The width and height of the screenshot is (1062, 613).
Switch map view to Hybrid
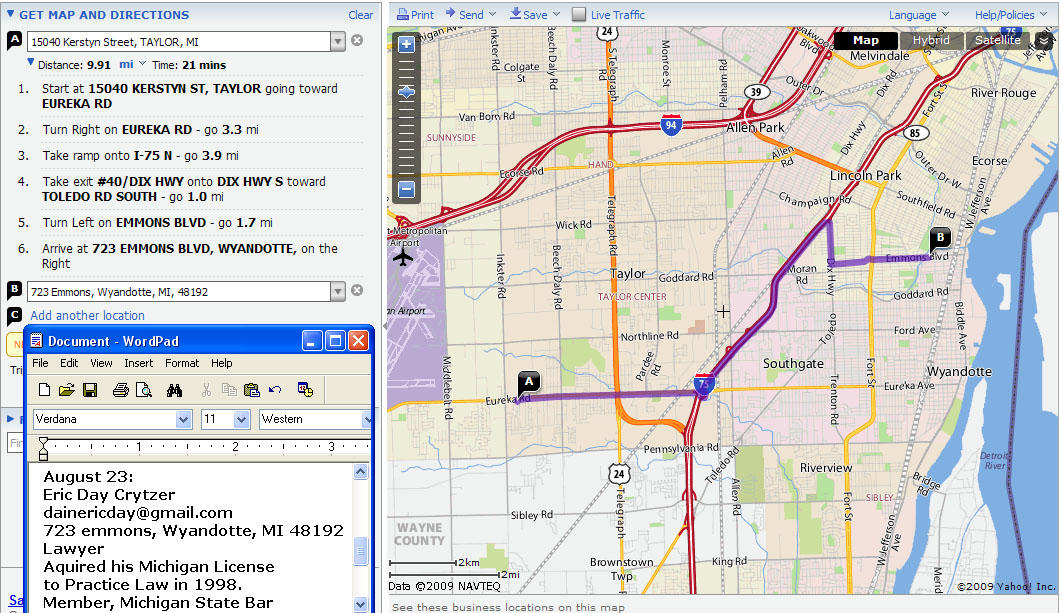pos(932,40)
